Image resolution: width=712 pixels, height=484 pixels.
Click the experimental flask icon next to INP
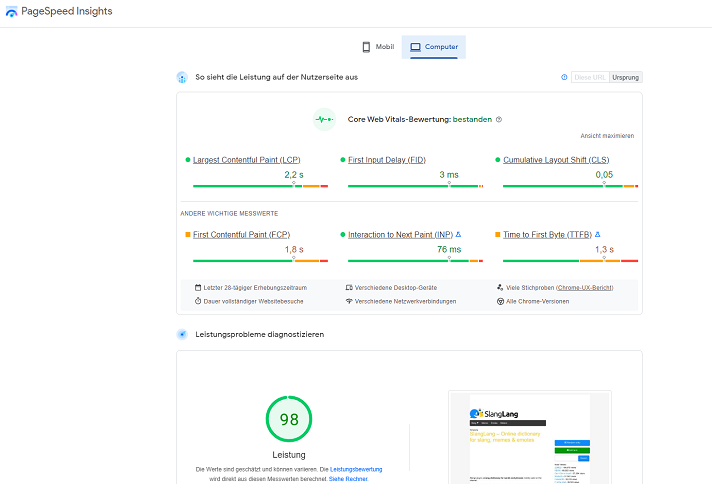pos(458,234)
